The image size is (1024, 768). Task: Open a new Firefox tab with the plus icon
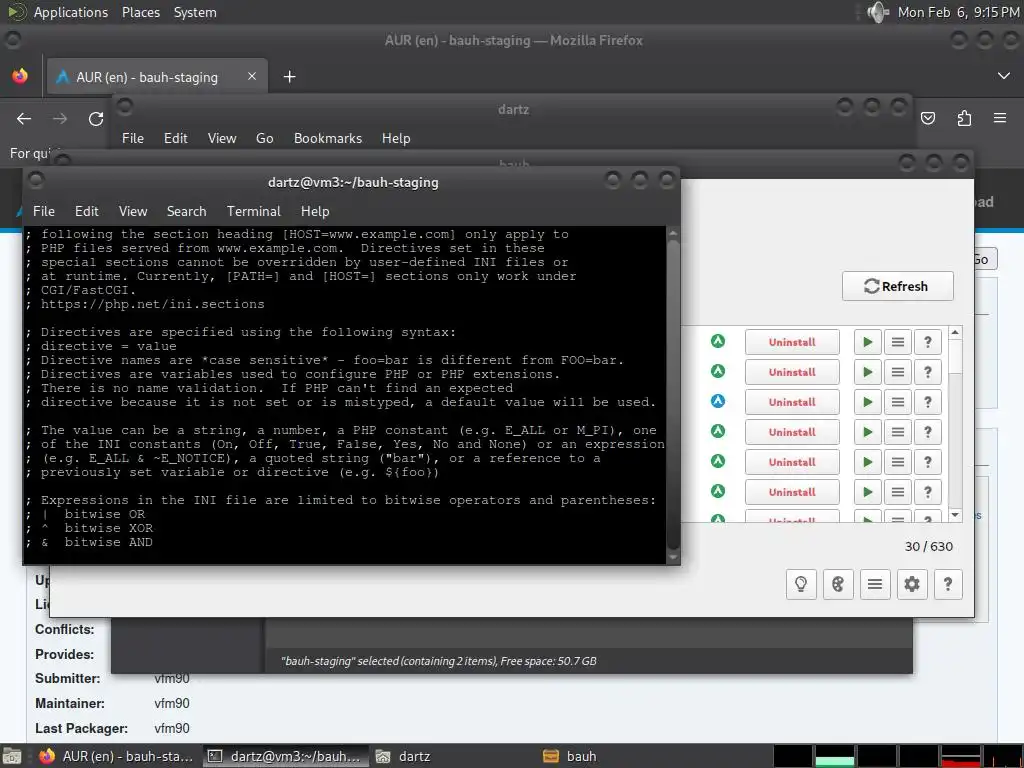[x=289, y=77]
